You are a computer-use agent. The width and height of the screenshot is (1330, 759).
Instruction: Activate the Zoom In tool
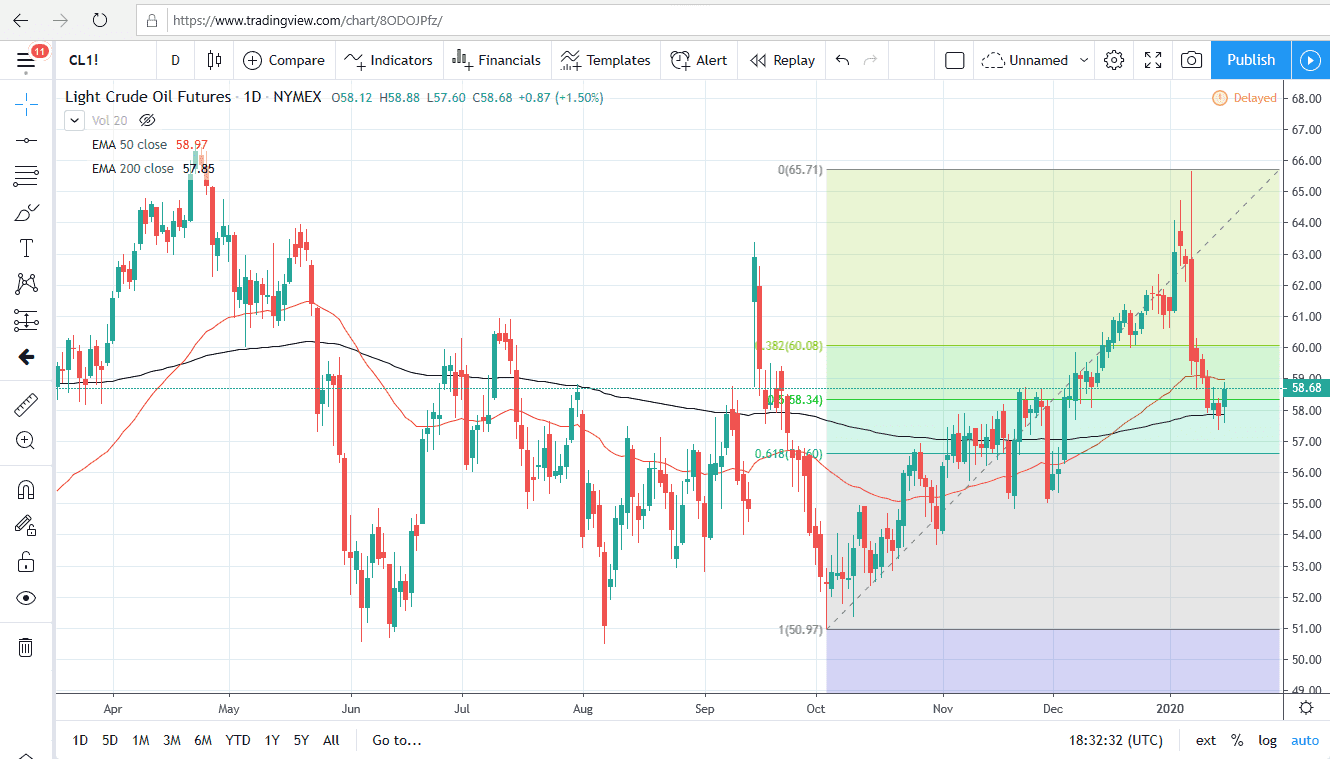tap(26, 440)
